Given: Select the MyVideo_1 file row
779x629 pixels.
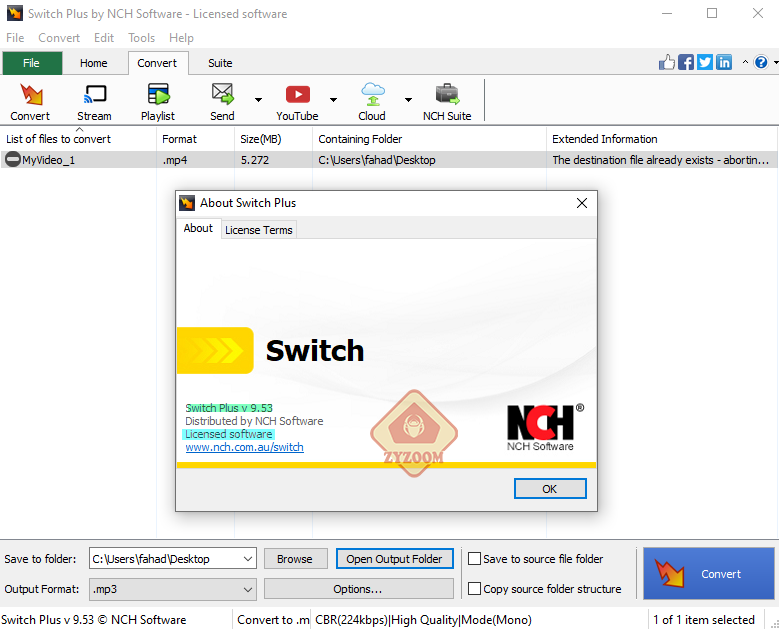Looking at the screenshot, I should [x=389, y=159].
